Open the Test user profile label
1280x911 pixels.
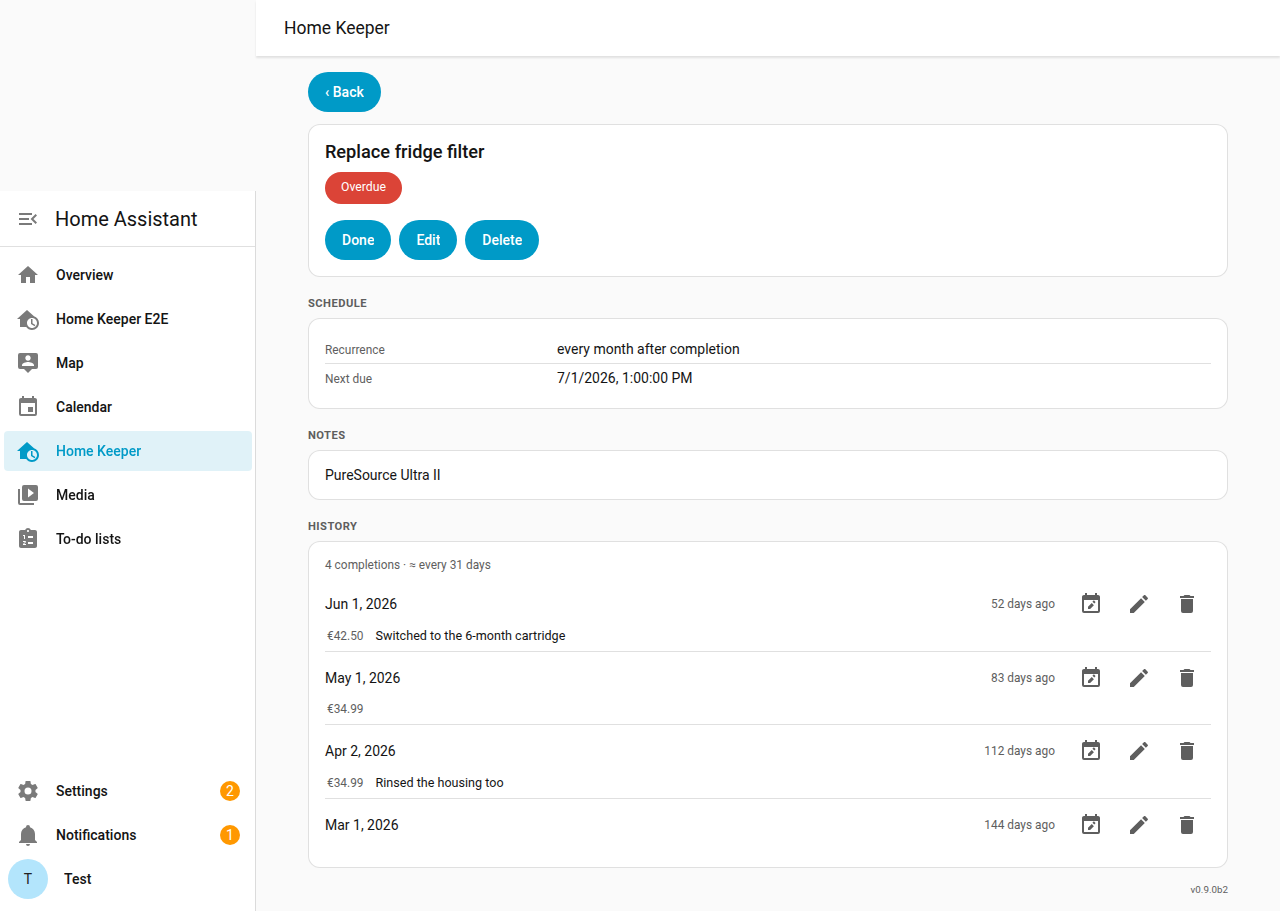[x=78, y=879]
